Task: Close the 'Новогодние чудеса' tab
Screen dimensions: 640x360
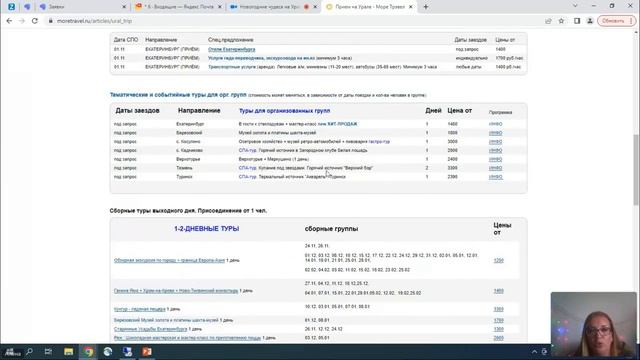Action: pos(315,7)
